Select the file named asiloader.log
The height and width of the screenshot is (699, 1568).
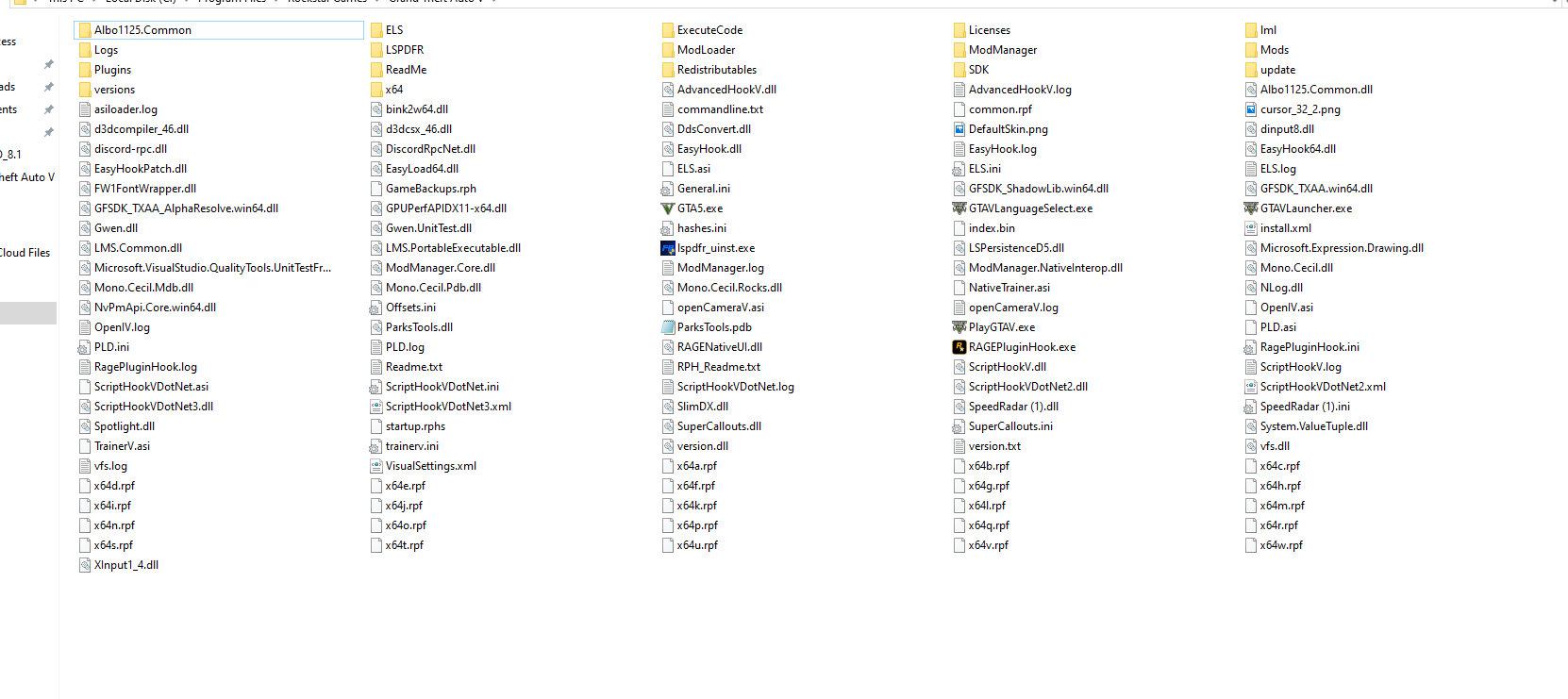(x=125, y=109)
